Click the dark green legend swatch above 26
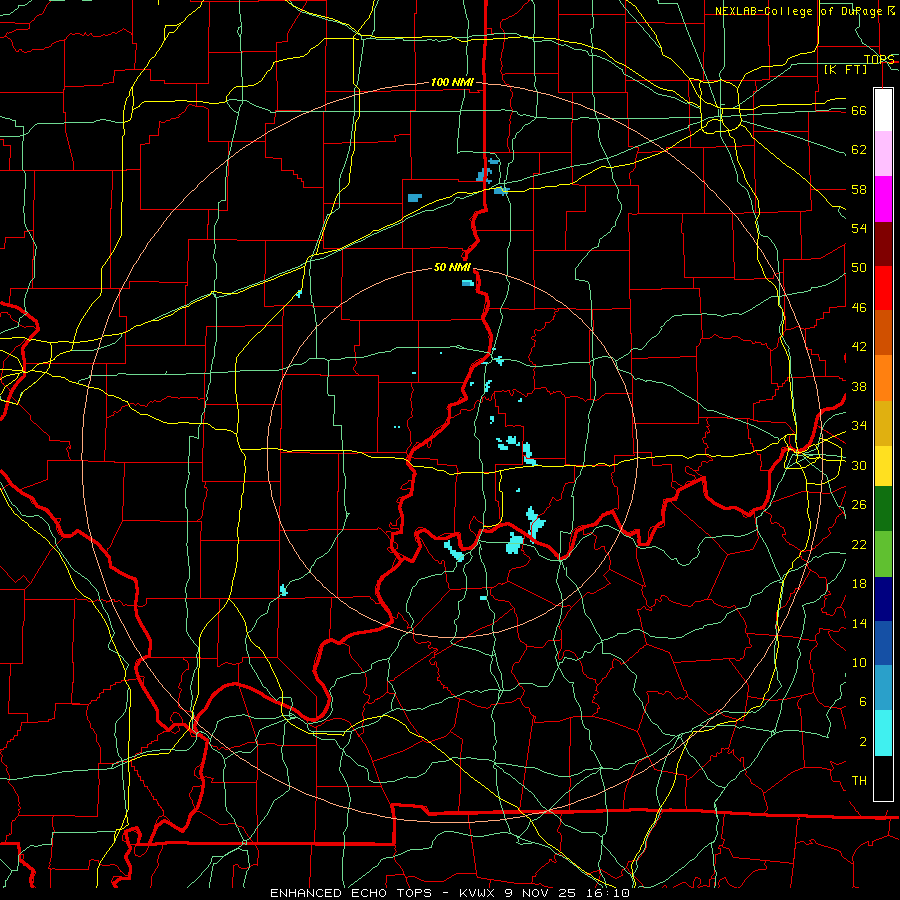 [x=883, y=509]
